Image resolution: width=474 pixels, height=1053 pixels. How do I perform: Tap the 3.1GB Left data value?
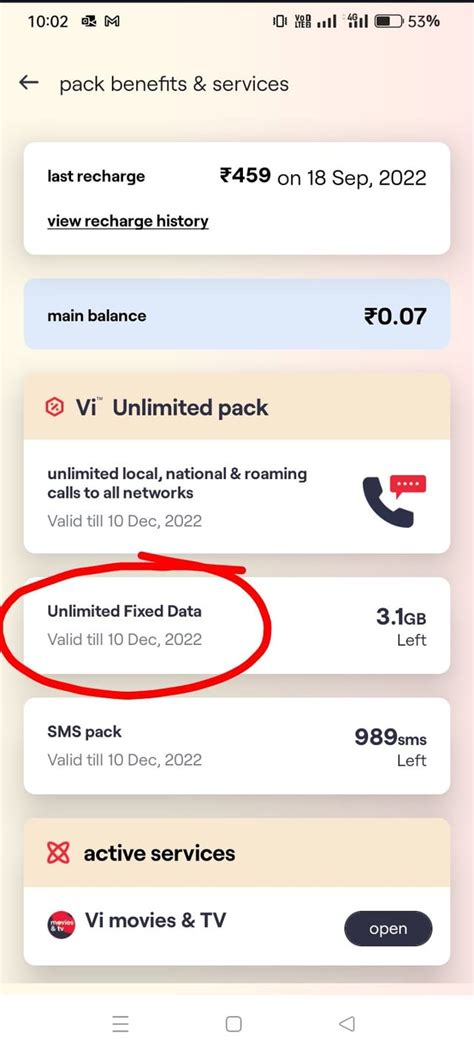coord(401,627)
